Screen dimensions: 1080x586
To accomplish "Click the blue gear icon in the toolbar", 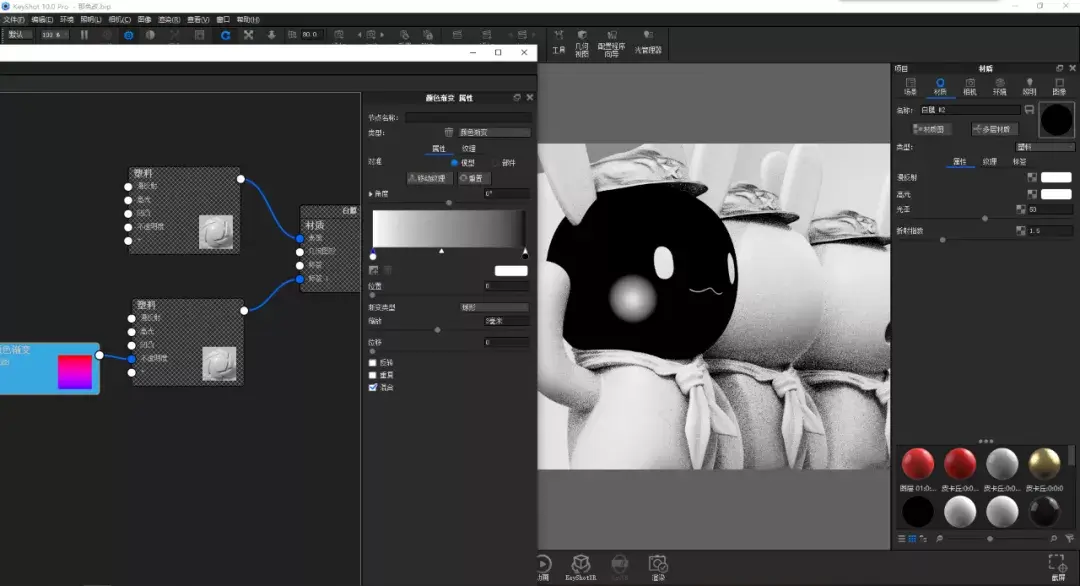I will 129,35.
